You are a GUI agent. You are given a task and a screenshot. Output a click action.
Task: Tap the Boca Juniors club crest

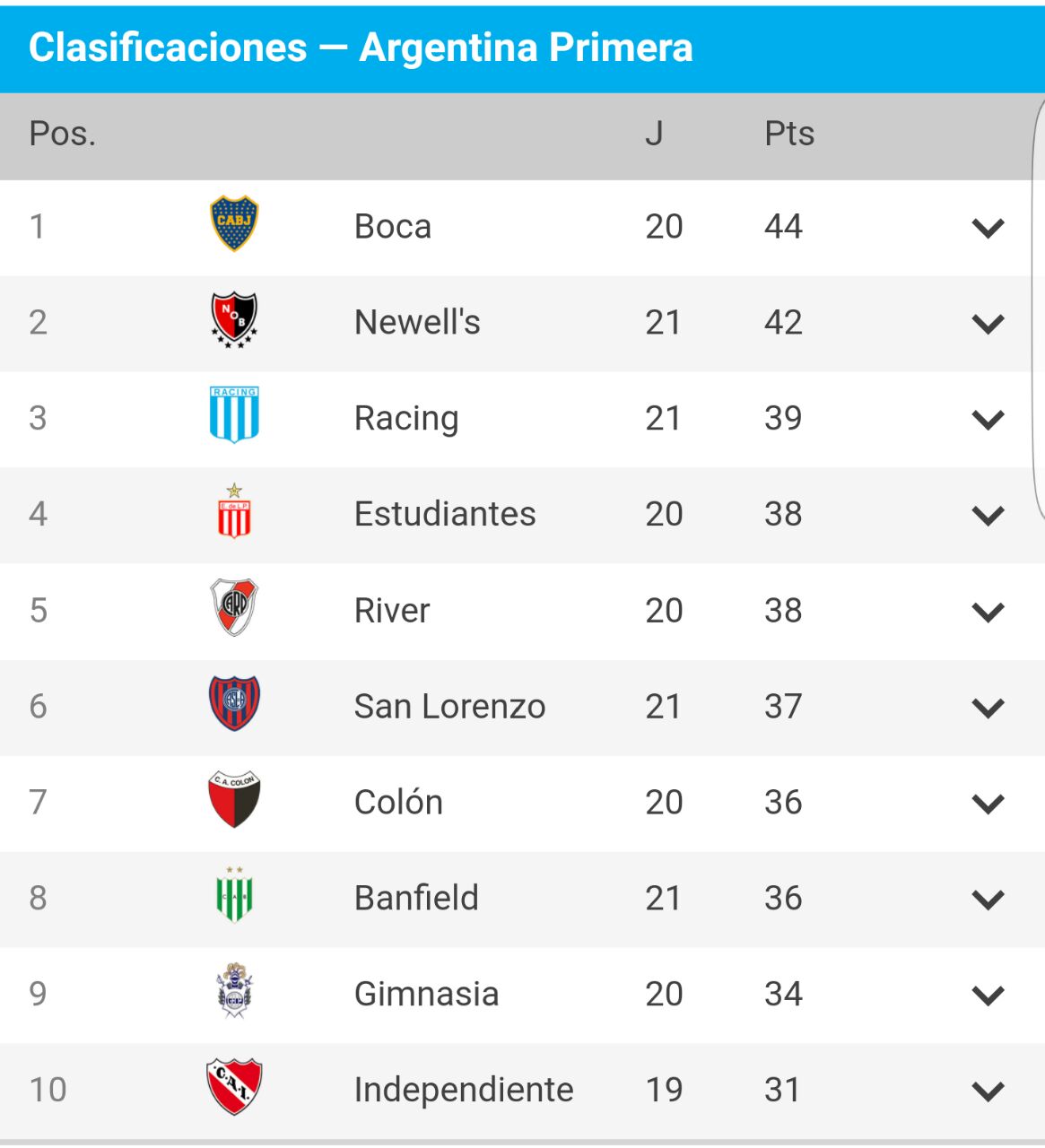[x=234, y=224]
